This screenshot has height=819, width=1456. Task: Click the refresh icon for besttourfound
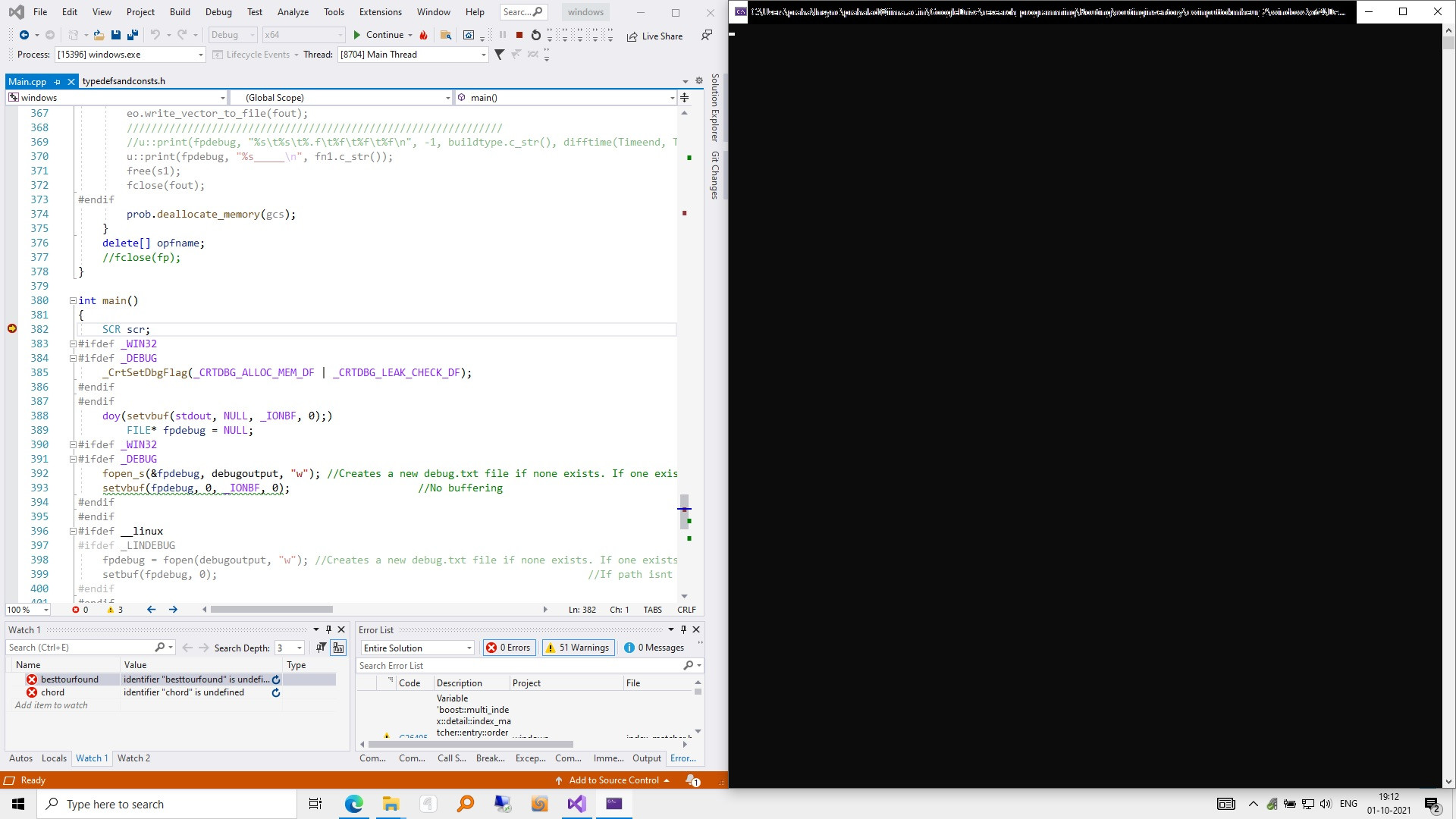(276, 679)
